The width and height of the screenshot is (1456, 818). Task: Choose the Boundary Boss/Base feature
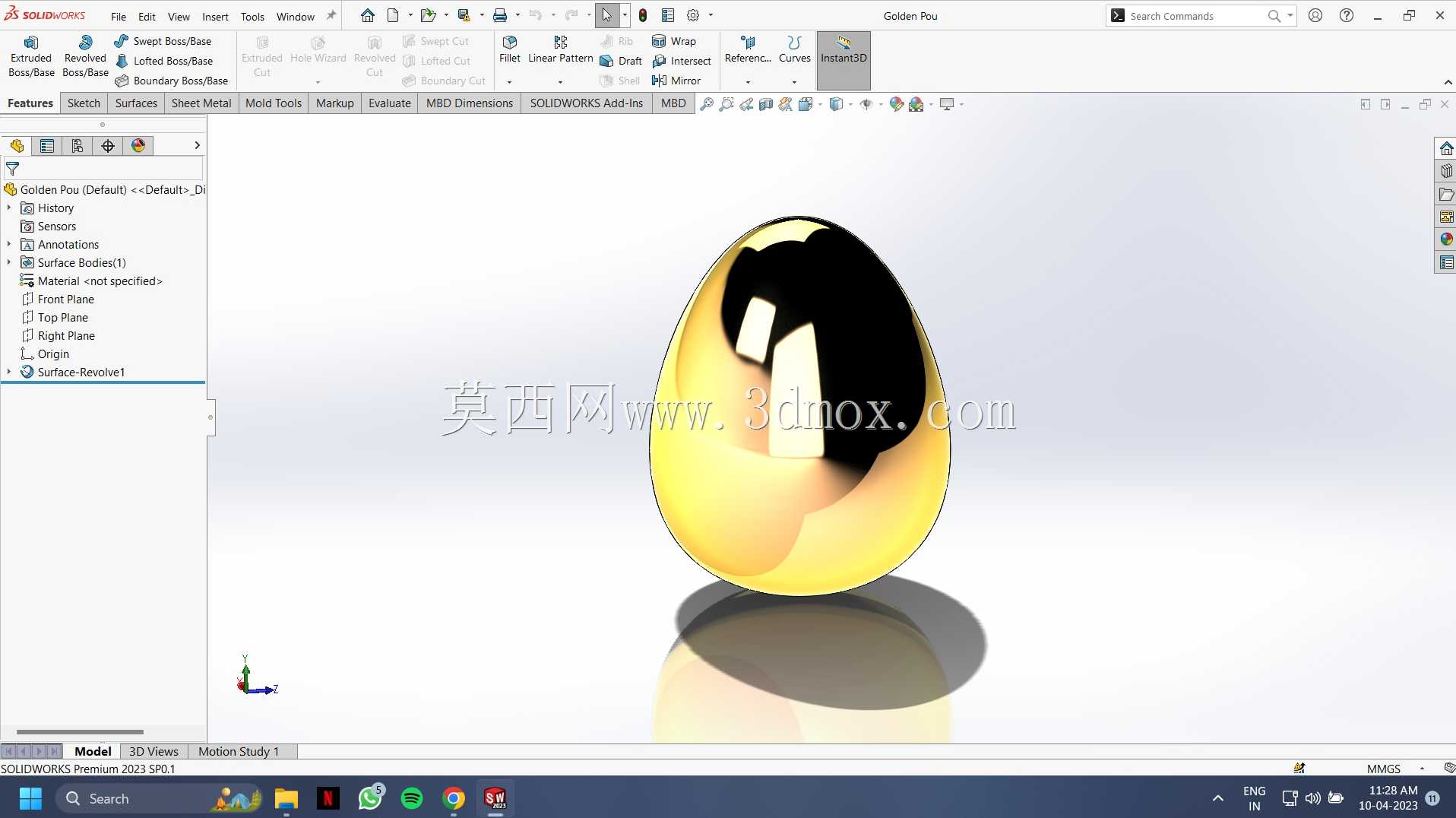coord(171,81)
